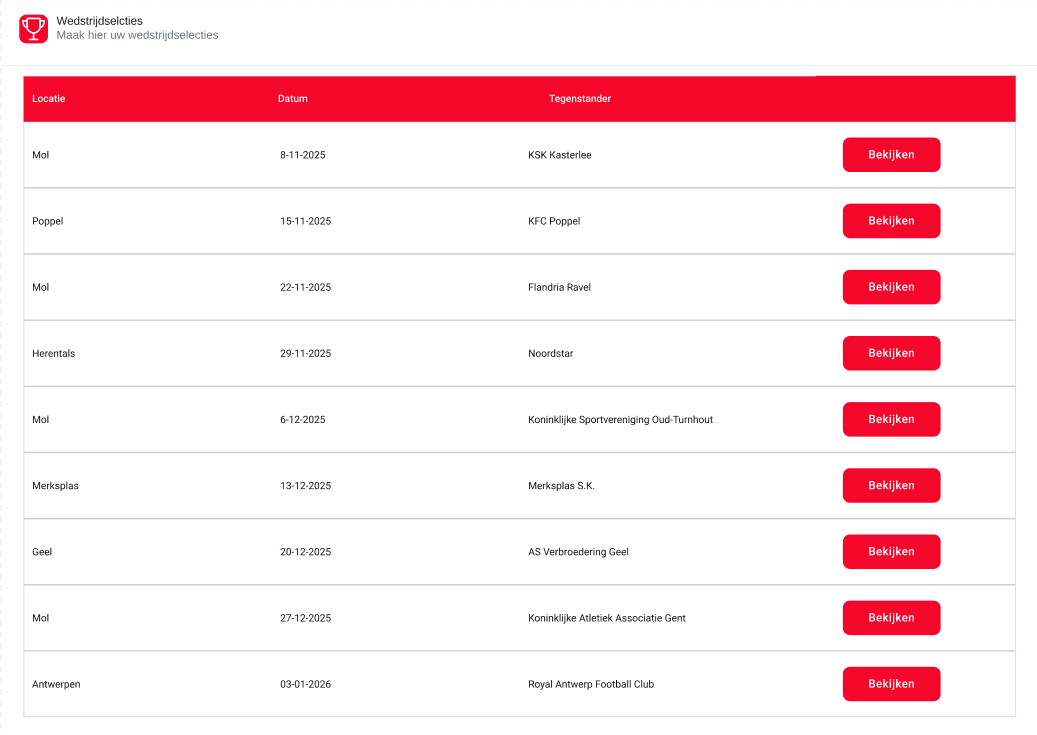The width and height of the screenshot is (1037, 735).
Task: Click location Antwerpen
Action: (x=56, y=684)
